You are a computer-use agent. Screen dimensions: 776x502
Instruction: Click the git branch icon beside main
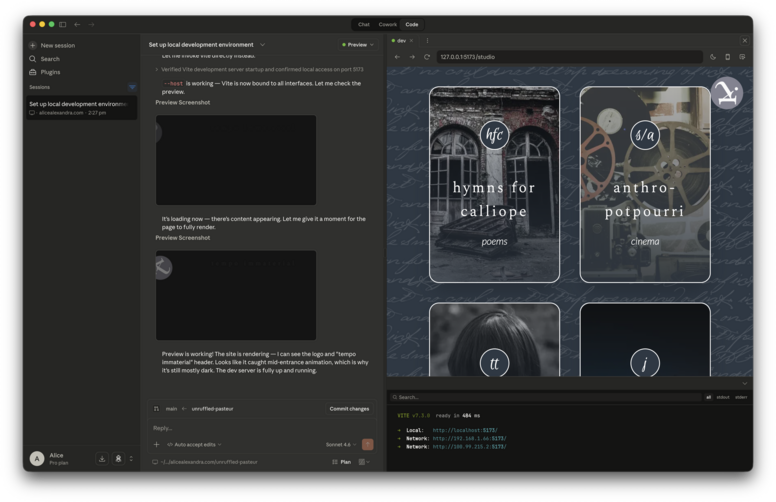point(156,409)
